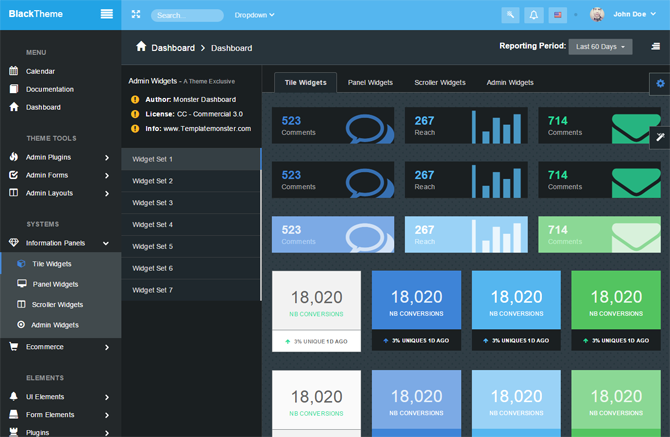
Task: Open the list menu icon beside reporting period
Action: [655, 46]
